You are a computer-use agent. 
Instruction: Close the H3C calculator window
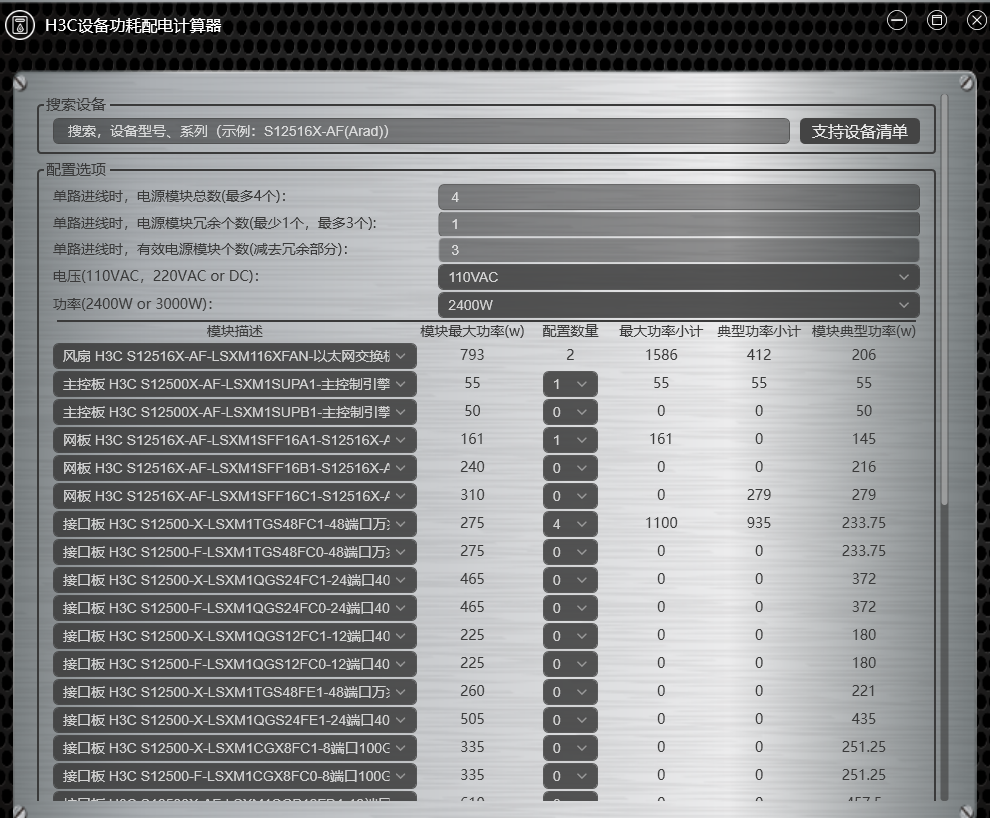(976, 20)
